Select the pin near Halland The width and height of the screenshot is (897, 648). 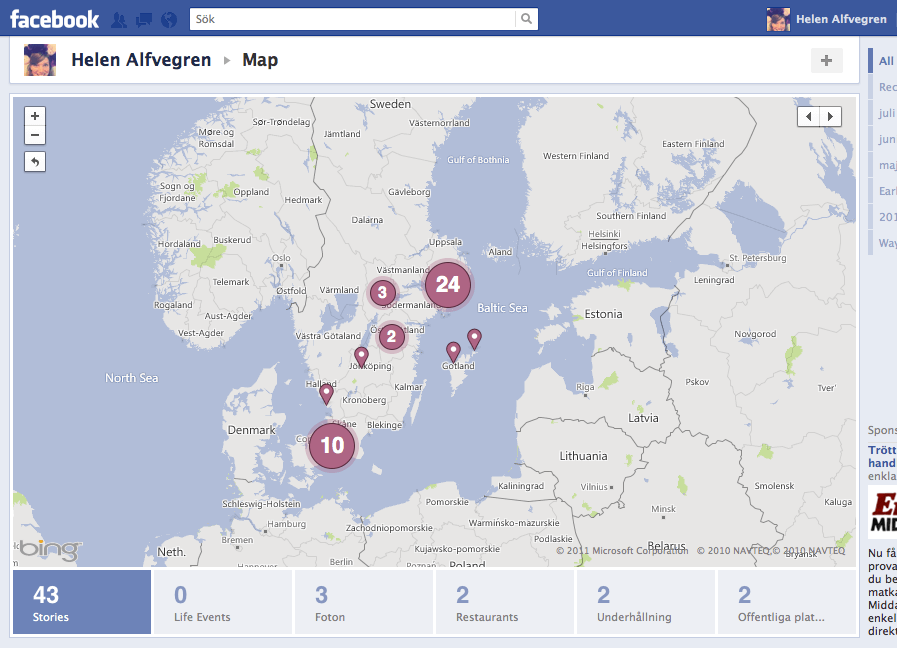pos(326,394)
